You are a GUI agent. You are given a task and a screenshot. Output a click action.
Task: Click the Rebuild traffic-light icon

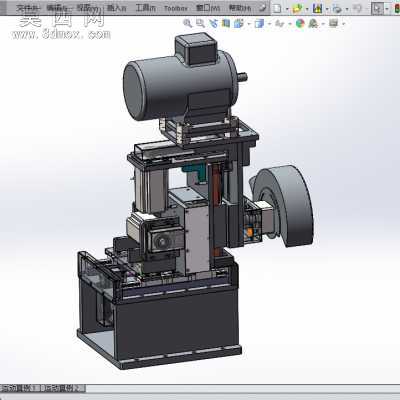tap(397, 9)
